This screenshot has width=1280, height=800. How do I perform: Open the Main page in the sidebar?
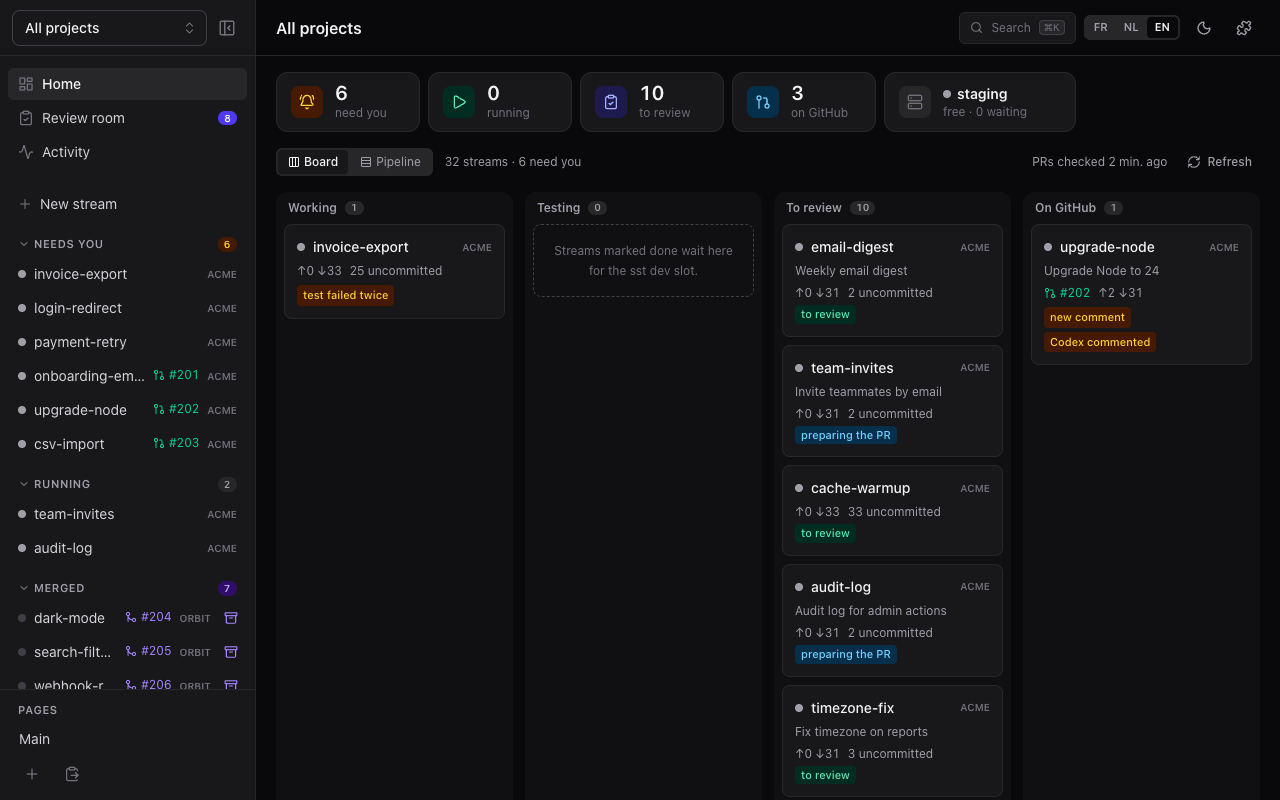click(128, 739)
